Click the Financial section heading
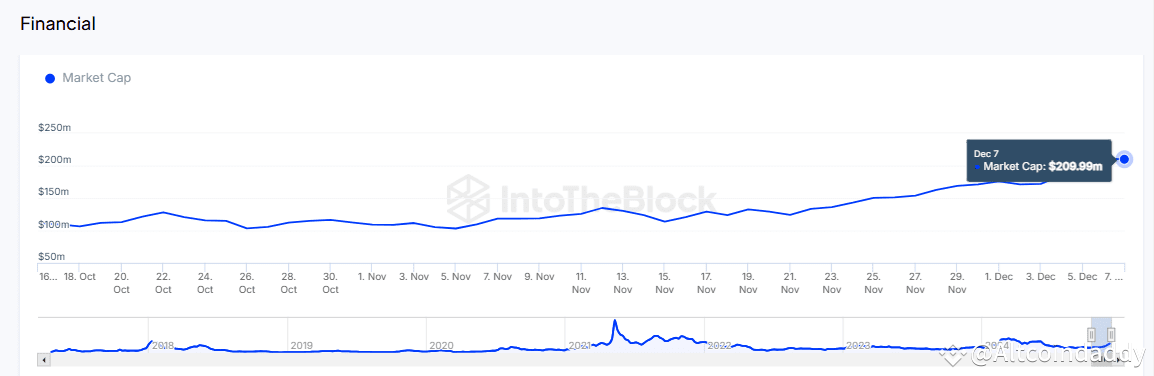Screen dimensions: 1154x376 [x=58, y=24]
